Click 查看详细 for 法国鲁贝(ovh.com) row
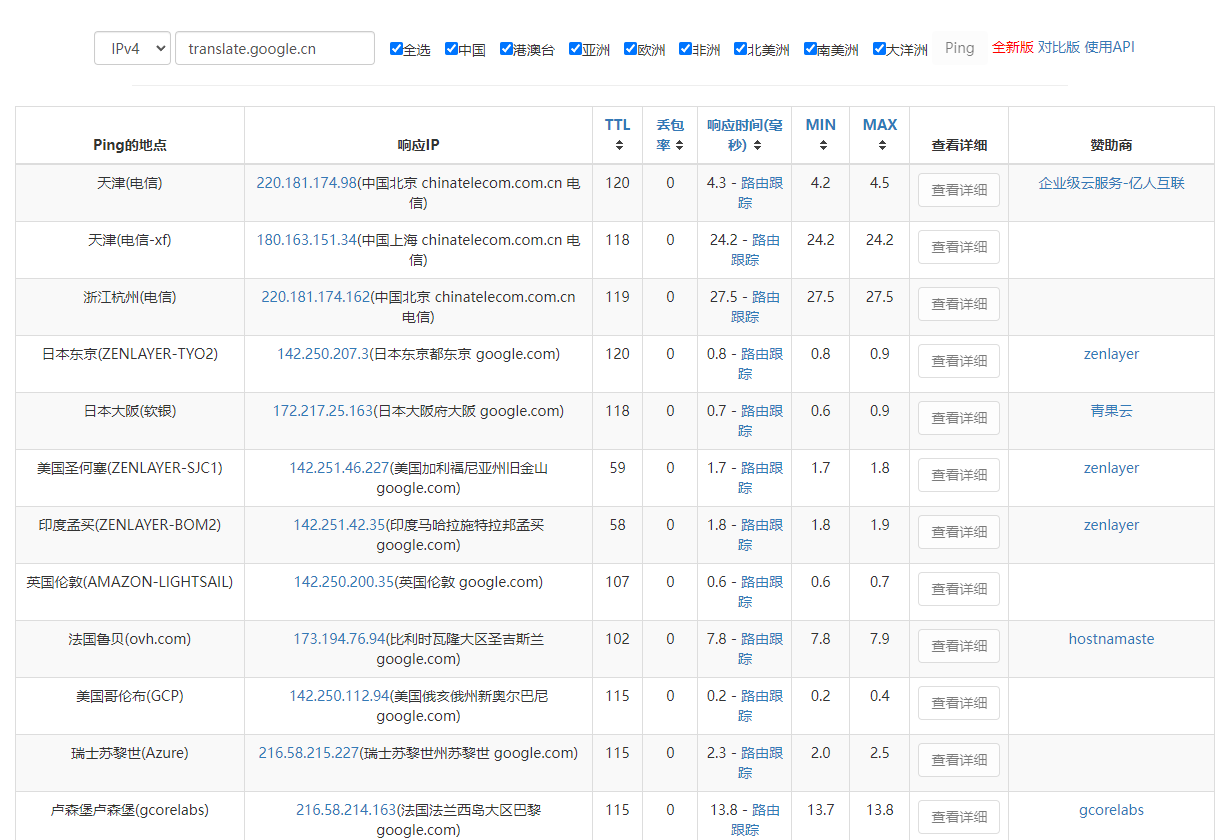 click(x=959, y=646)
